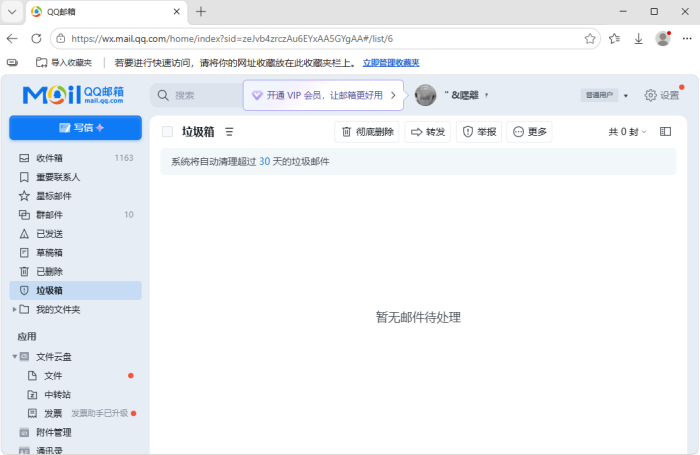Viewport: 700px width, 455px height.
Task: Expand the nickname dropdown arrow
Action: tap(487, 95)
